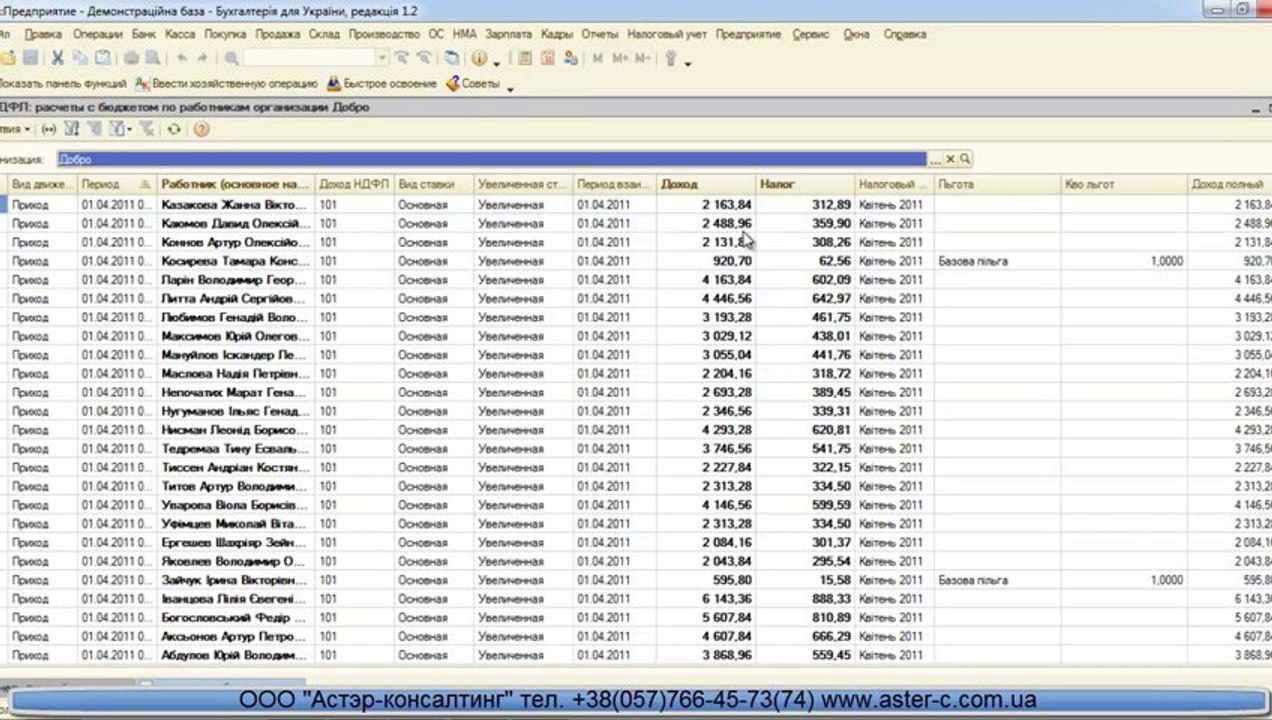The width and height of the screenshot is (1272, 720).
Task: Click the Filter and sort settings icon
Action: pyautogui.click(x=72, y=129)
